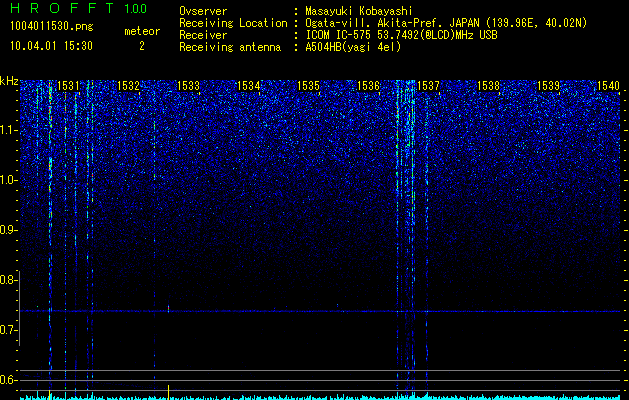629x400 pixels.
Task: Click the 0.8 kHz frequency label
Action: point(8,280)
